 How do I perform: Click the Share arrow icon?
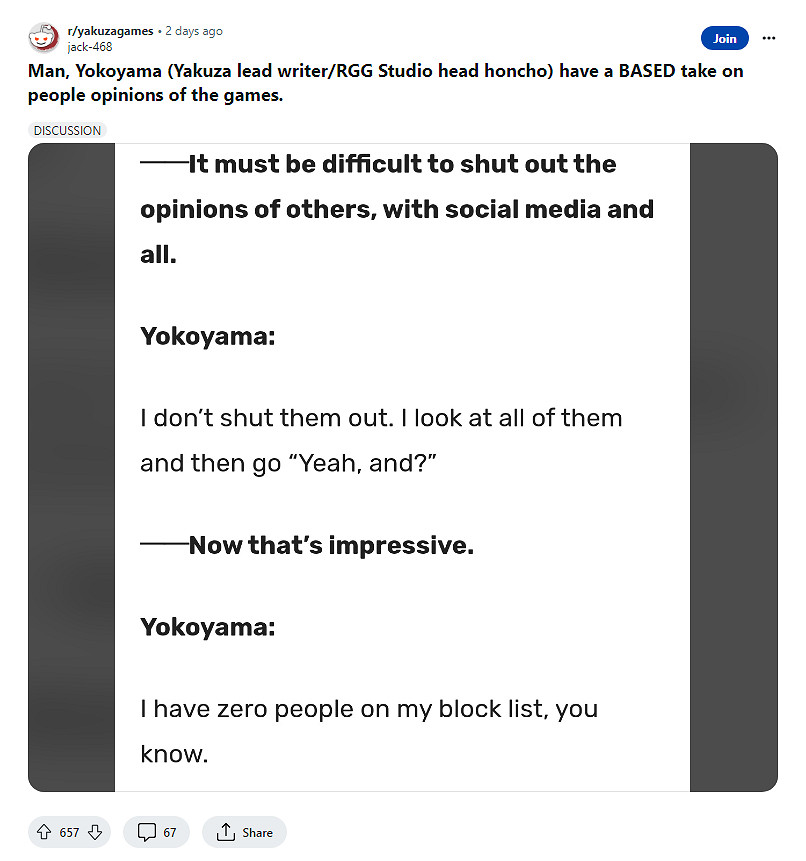coord(226,832)
